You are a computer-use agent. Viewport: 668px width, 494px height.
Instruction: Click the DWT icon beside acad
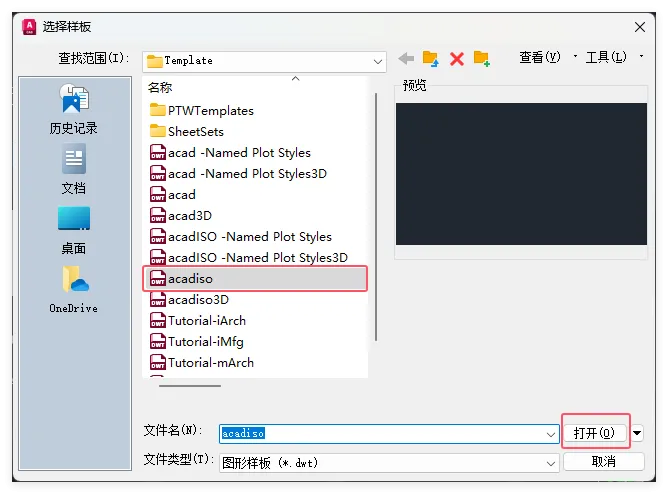[x=158, y=194]
